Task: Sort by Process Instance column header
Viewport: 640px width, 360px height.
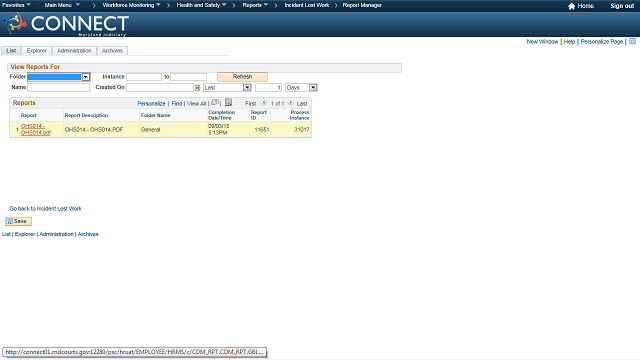Action: [300, 115]
